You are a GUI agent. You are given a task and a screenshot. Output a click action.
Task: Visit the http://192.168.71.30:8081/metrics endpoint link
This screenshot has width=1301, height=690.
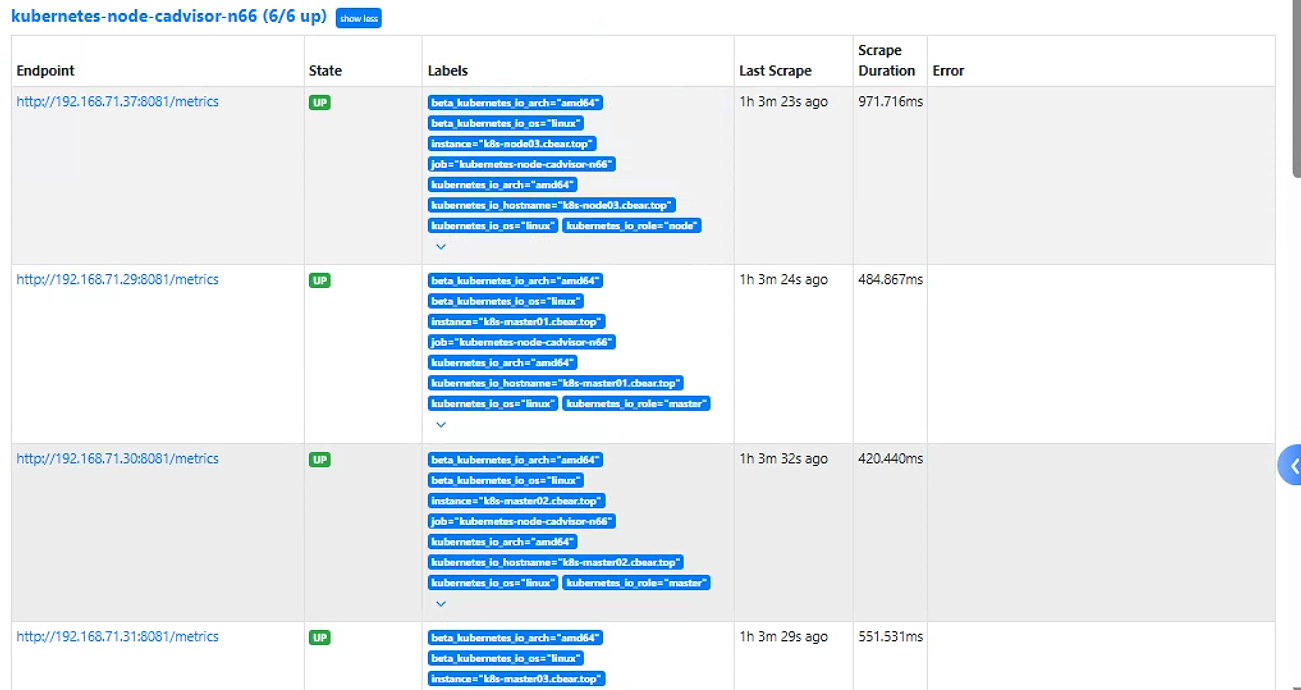(x=118, y=459)
